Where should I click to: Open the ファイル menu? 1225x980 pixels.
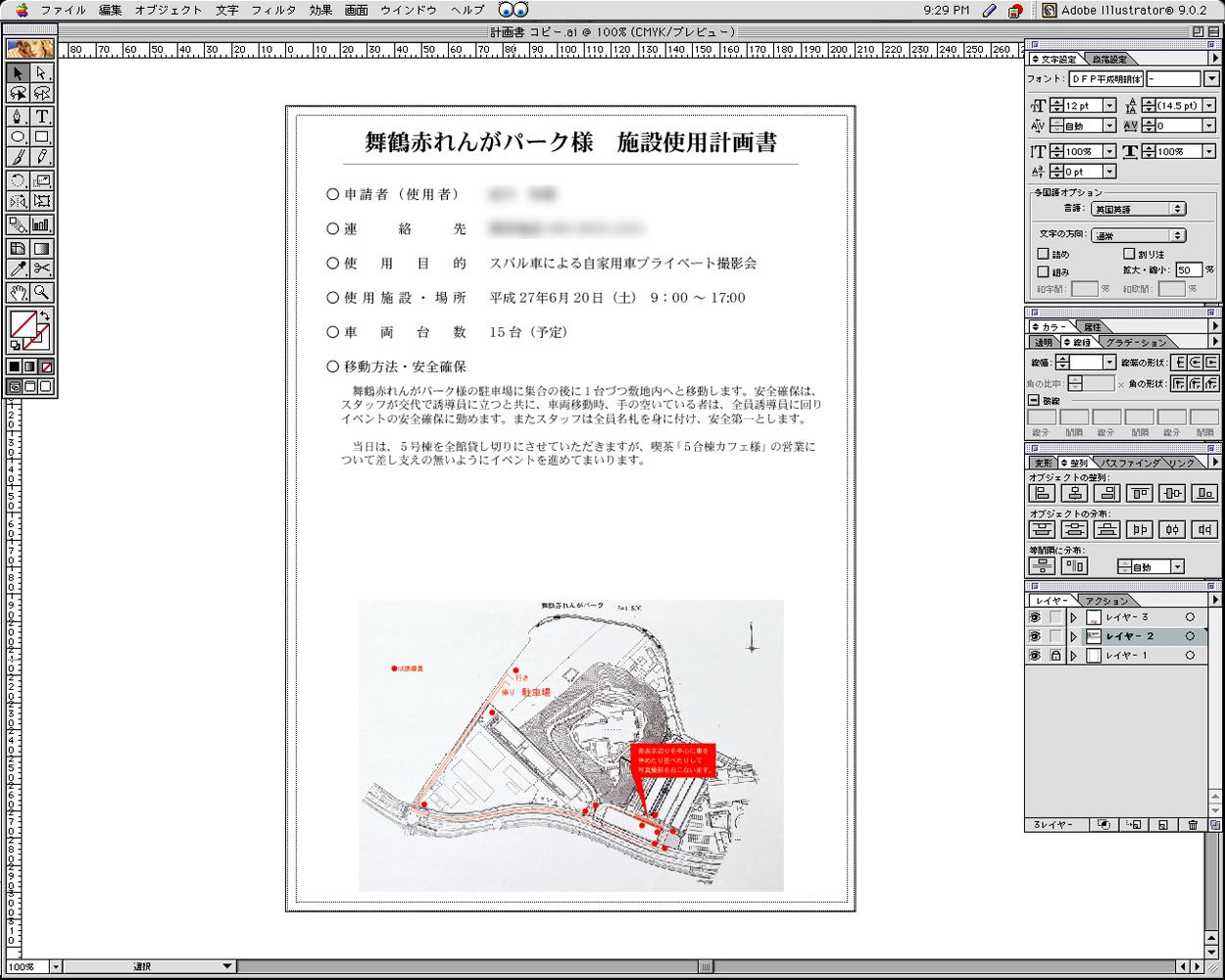tap(64, 10)
